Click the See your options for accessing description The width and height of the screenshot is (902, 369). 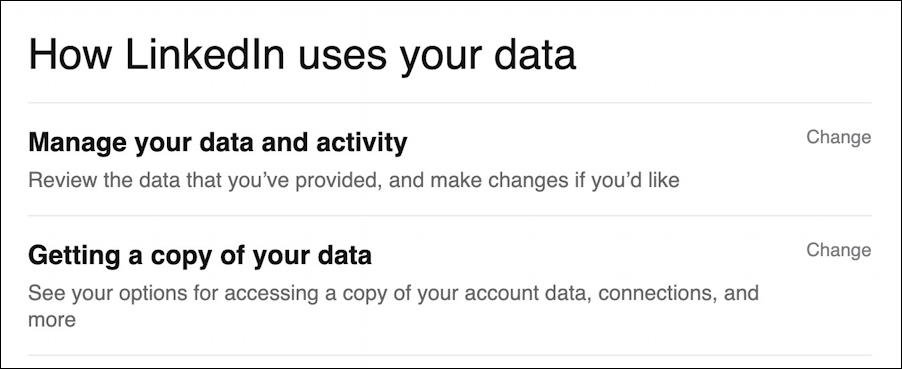[393, 305]
